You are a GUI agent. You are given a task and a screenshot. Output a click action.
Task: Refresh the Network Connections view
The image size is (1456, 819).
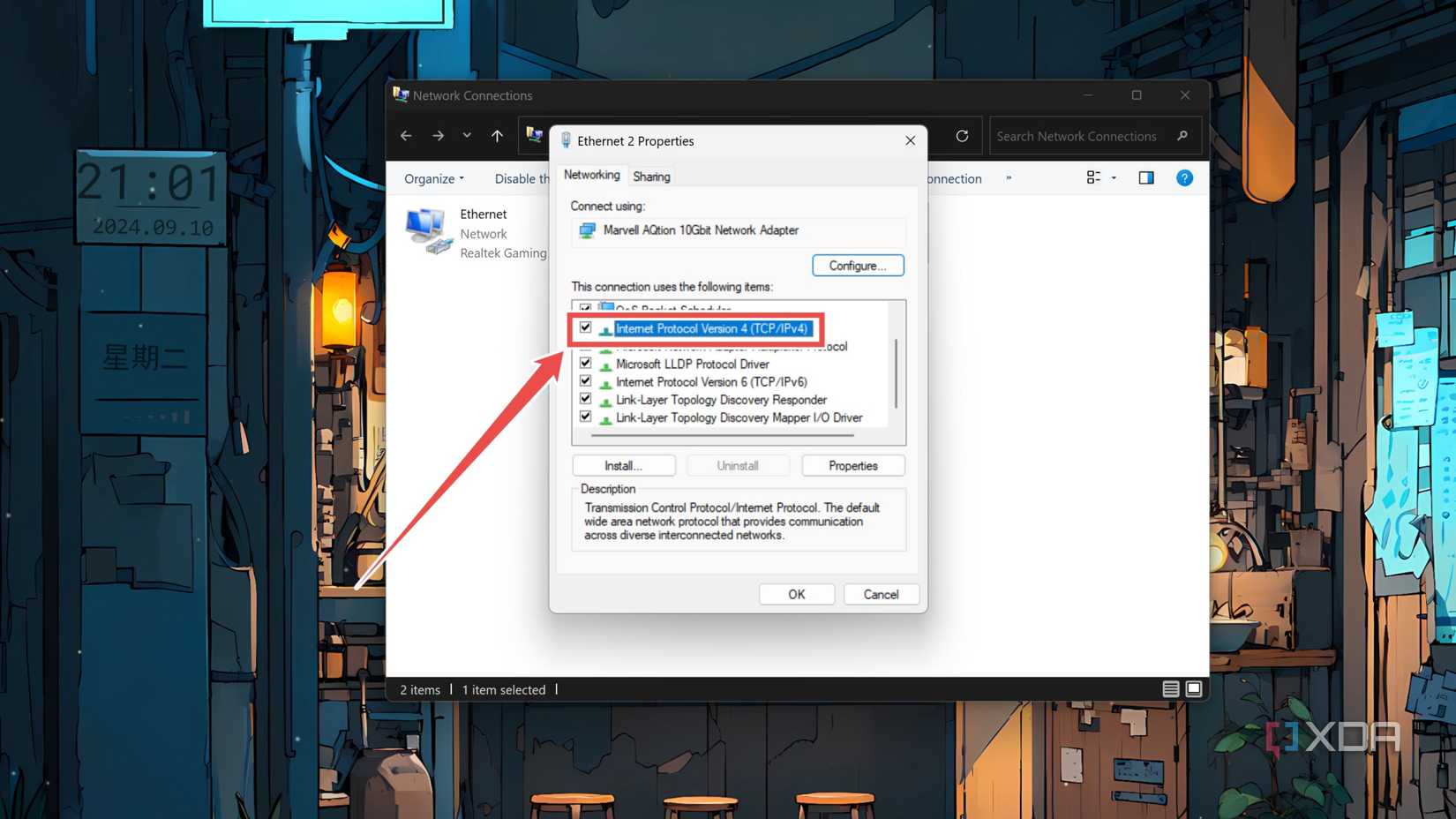(961, 136)
